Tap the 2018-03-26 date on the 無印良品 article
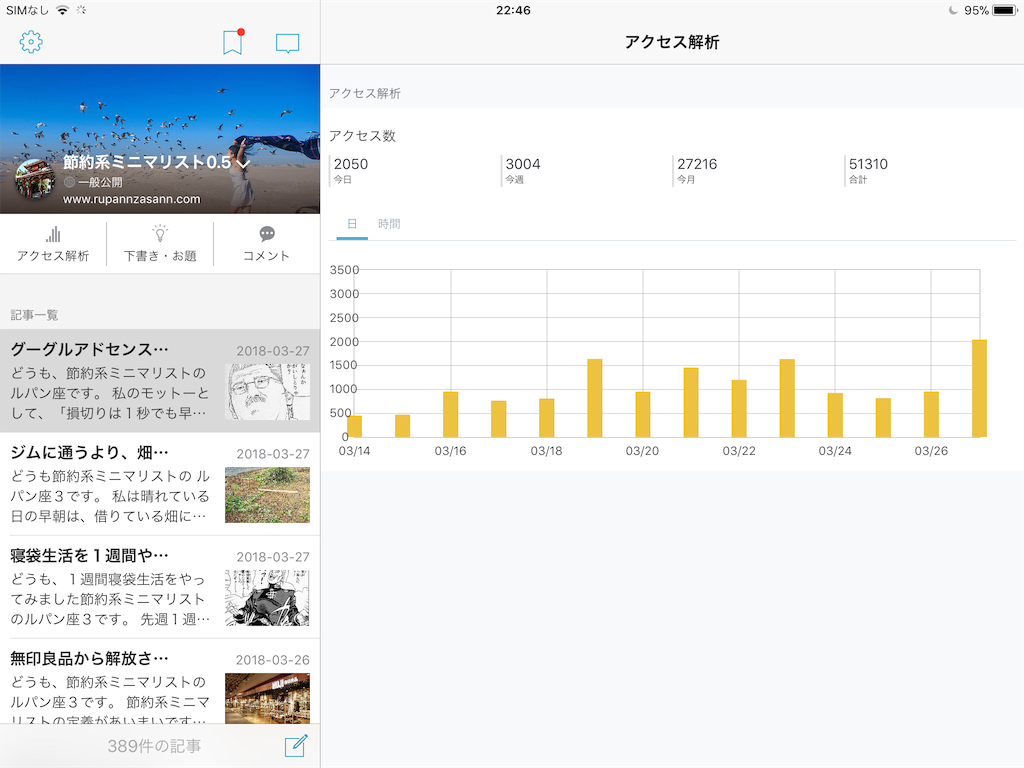This screenshot has width=1024, height=768. [x=272, y=660]
